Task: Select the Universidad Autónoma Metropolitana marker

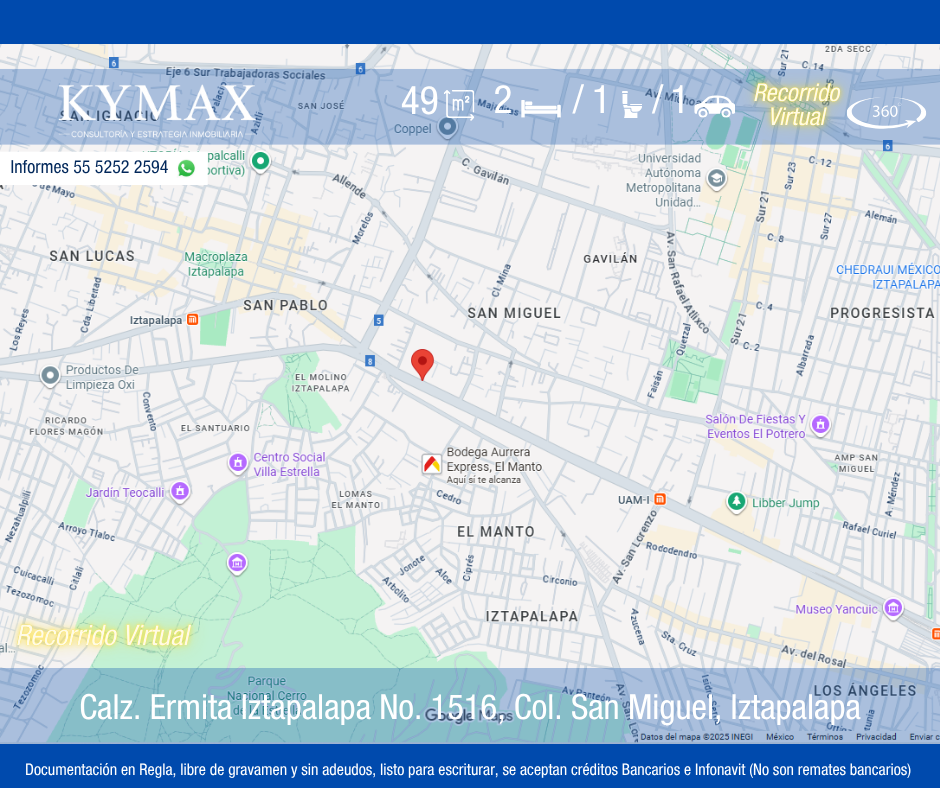Action: (x=716, y=179)
